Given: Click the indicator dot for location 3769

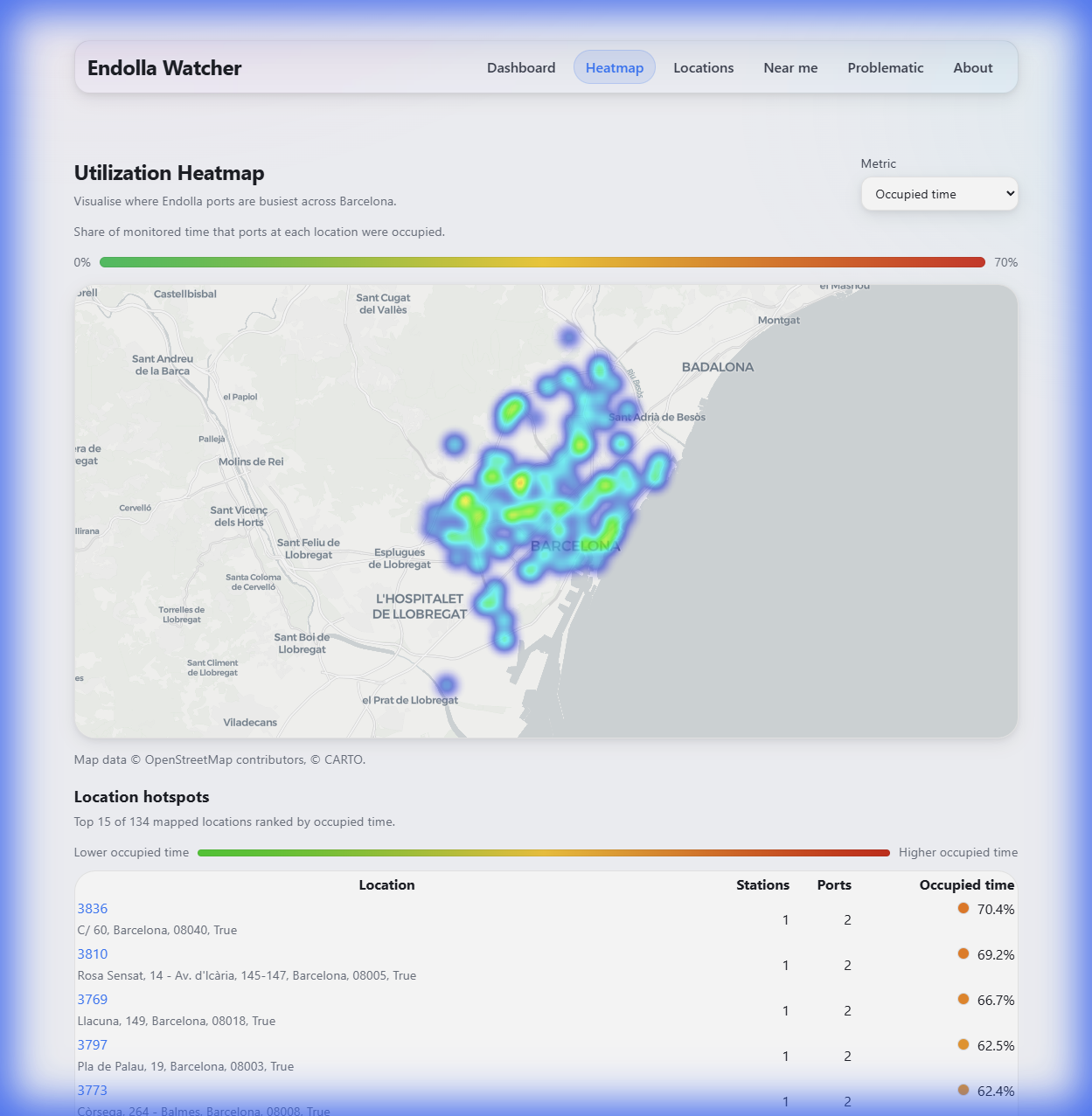Looking at the screenshot, I should point(963,1000).
